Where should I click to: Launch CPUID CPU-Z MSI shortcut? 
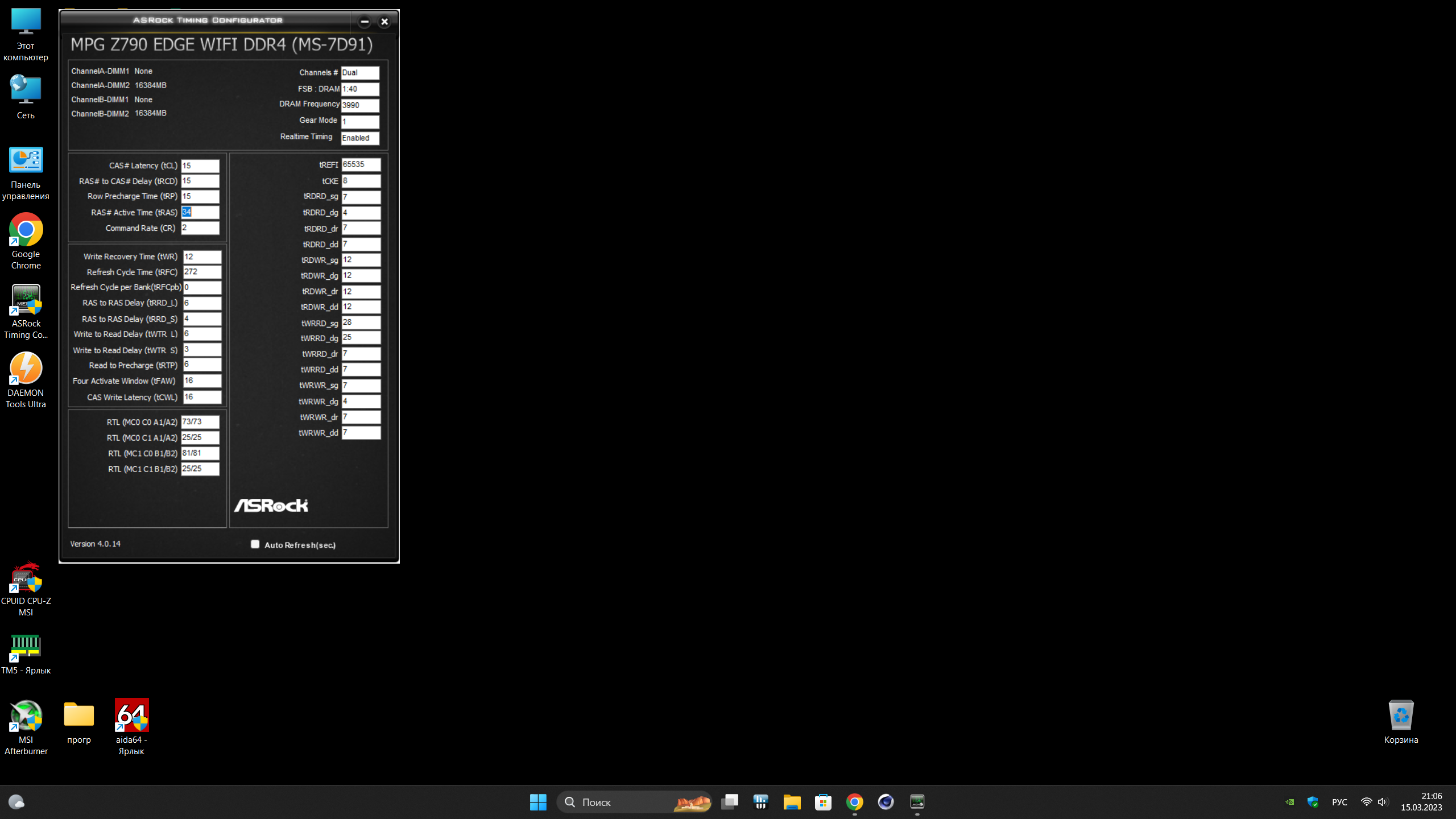pos(26,578)
